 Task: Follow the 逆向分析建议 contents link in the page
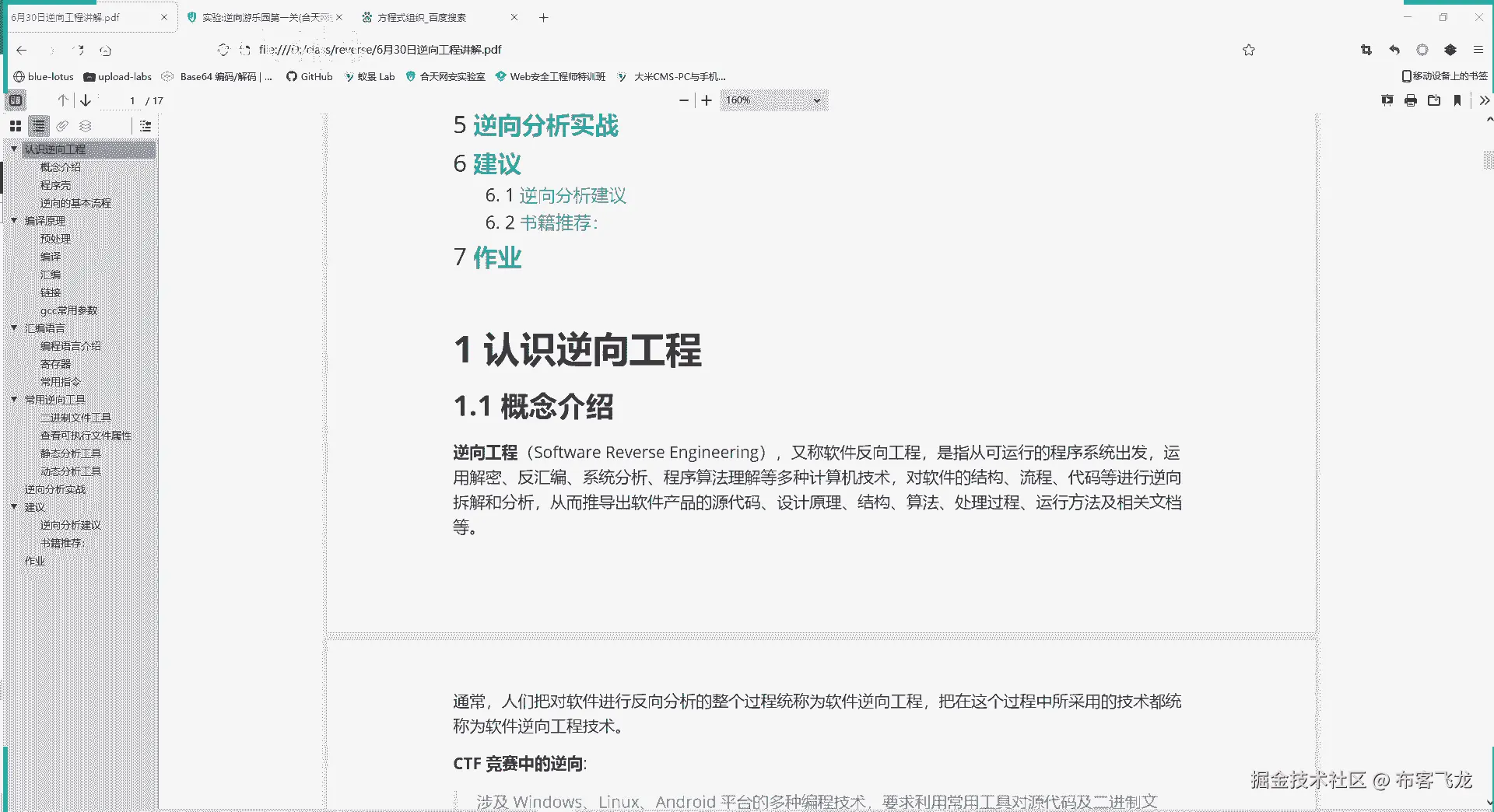click(573, 196)
